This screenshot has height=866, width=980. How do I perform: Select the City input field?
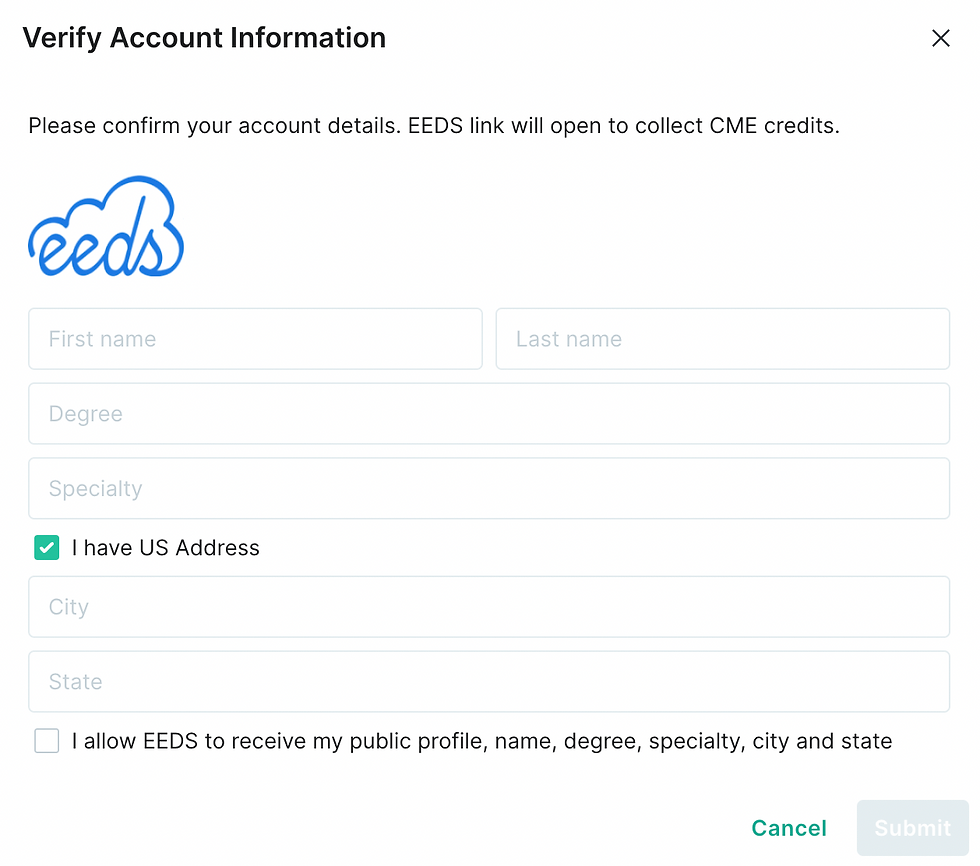489,607
